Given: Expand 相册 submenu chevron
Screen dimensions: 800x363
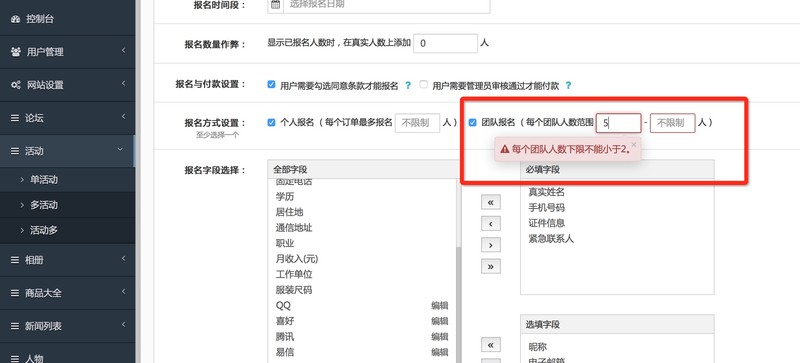Looking at the screenshot, I should tap(123, 259).
